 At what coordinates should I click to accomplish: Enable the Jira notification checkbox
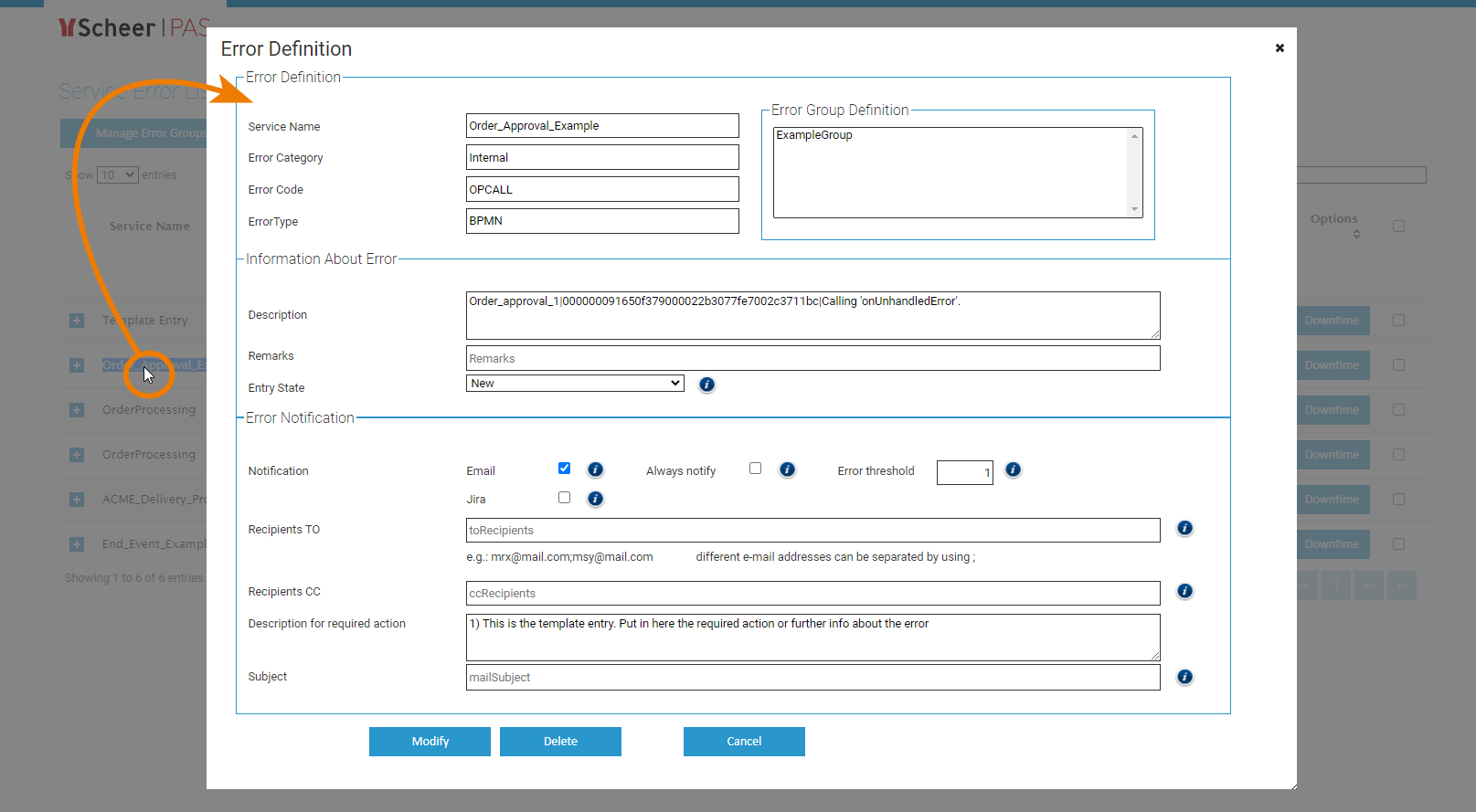(564, 498)
